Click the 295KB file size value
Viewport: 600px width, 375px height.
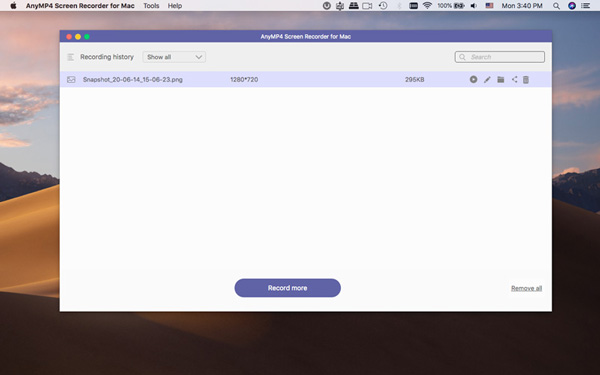coord(414,80)
